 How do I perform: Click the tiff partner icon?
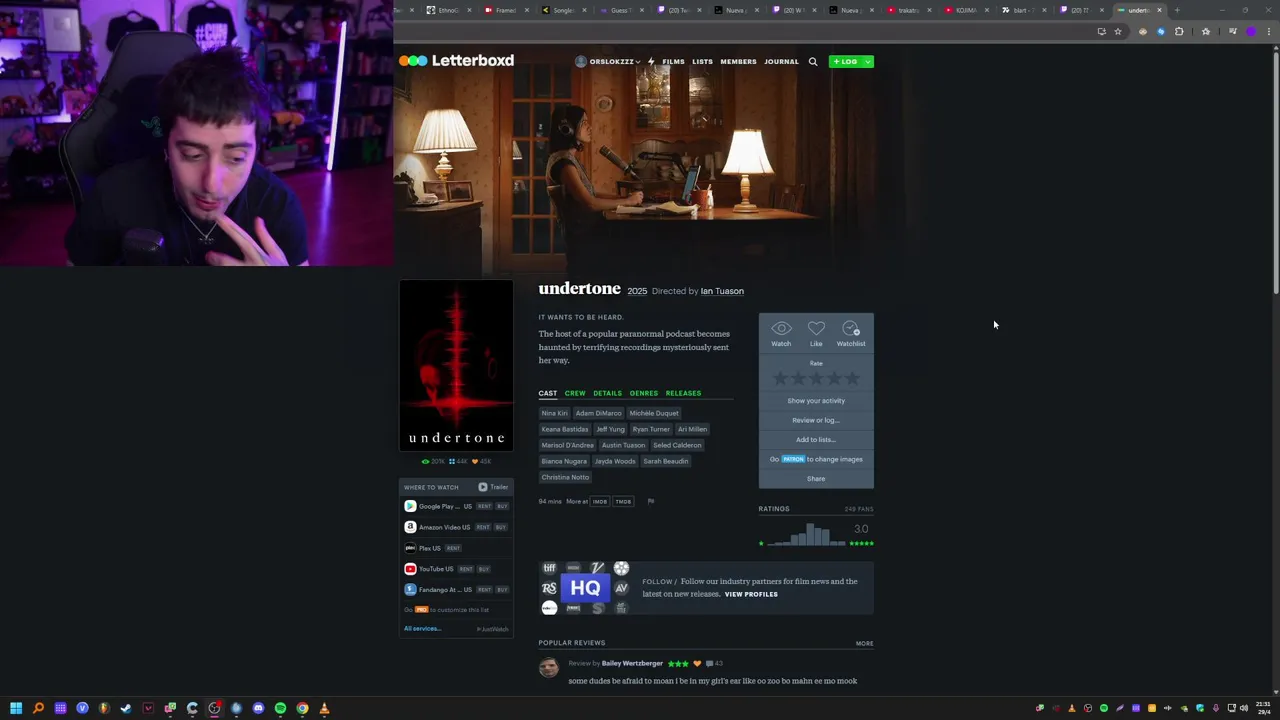pyautogui.click(x=549, y=568)
